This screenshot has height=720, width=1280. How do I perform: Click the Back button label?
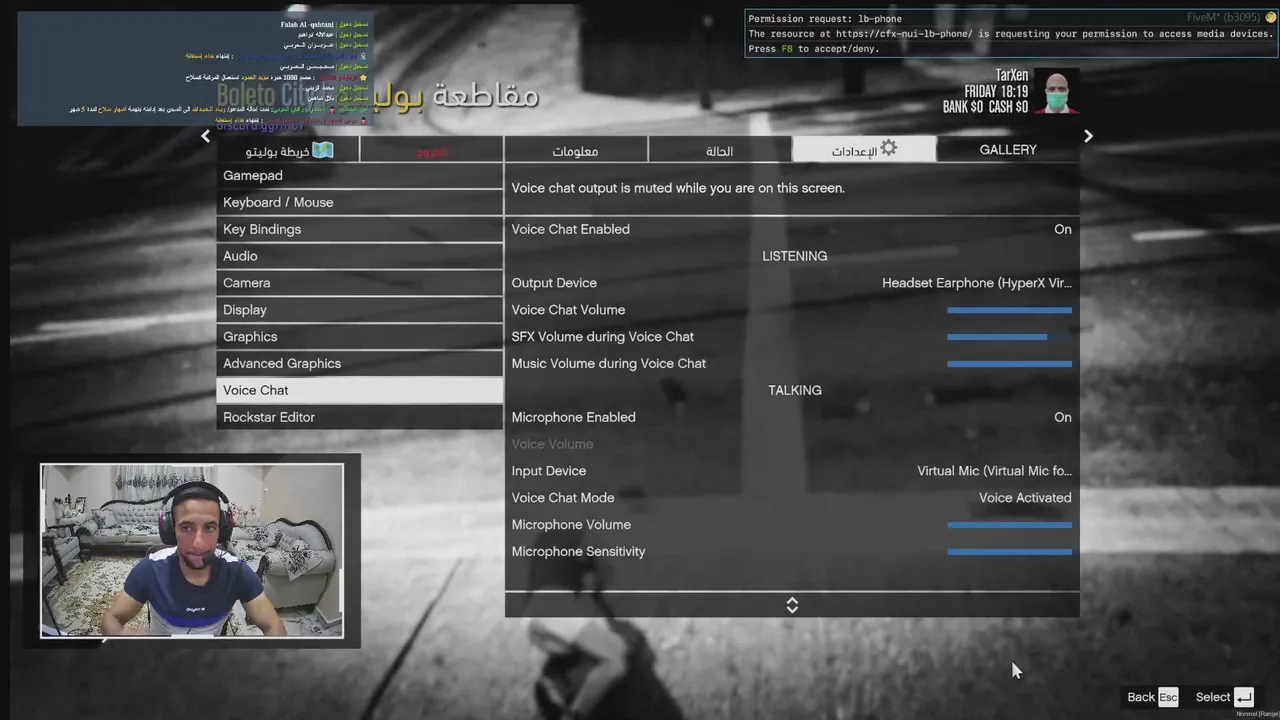coord(1141,697)
